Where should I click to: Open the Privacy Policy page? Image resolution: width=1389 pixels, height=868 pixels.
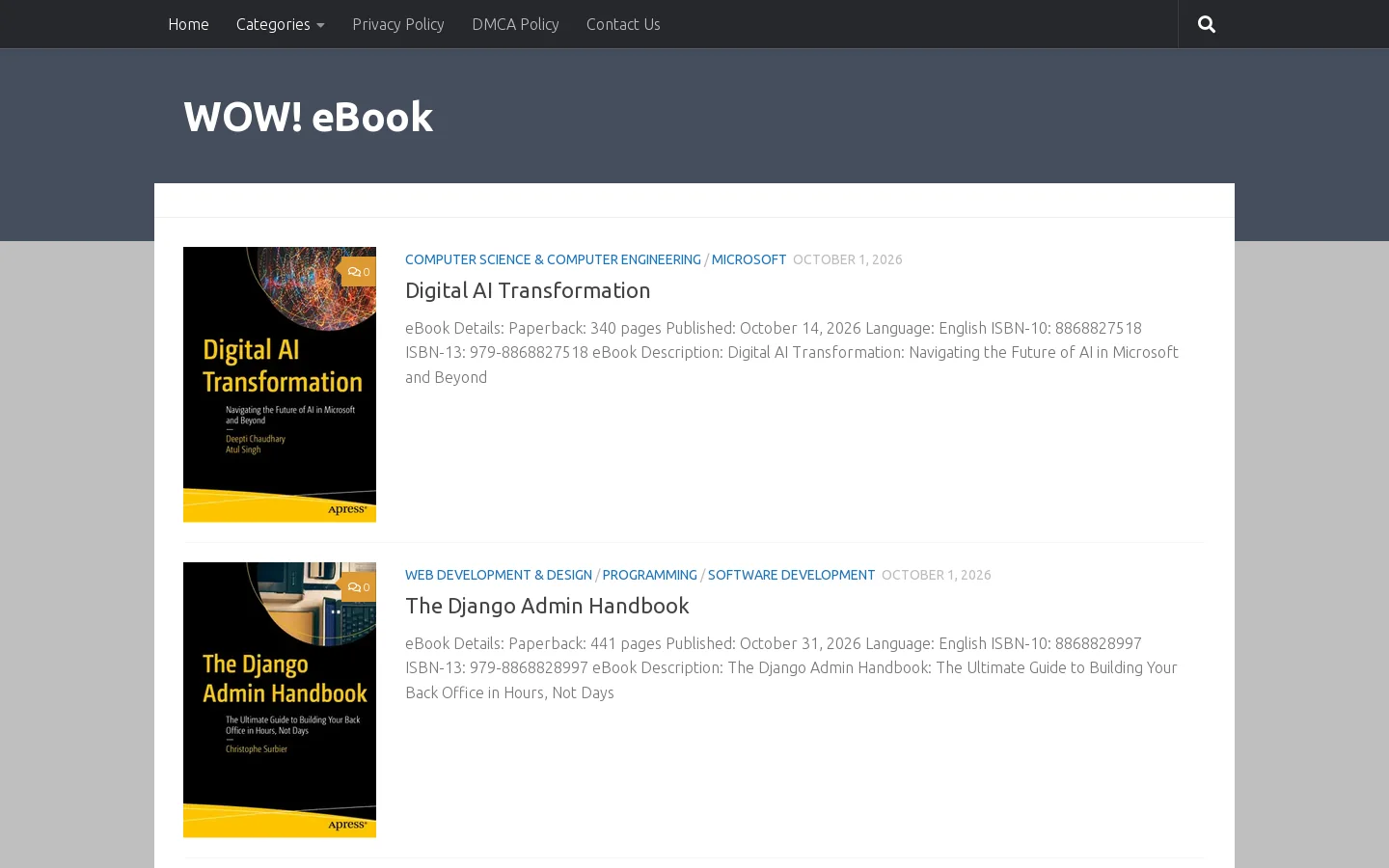398,24
